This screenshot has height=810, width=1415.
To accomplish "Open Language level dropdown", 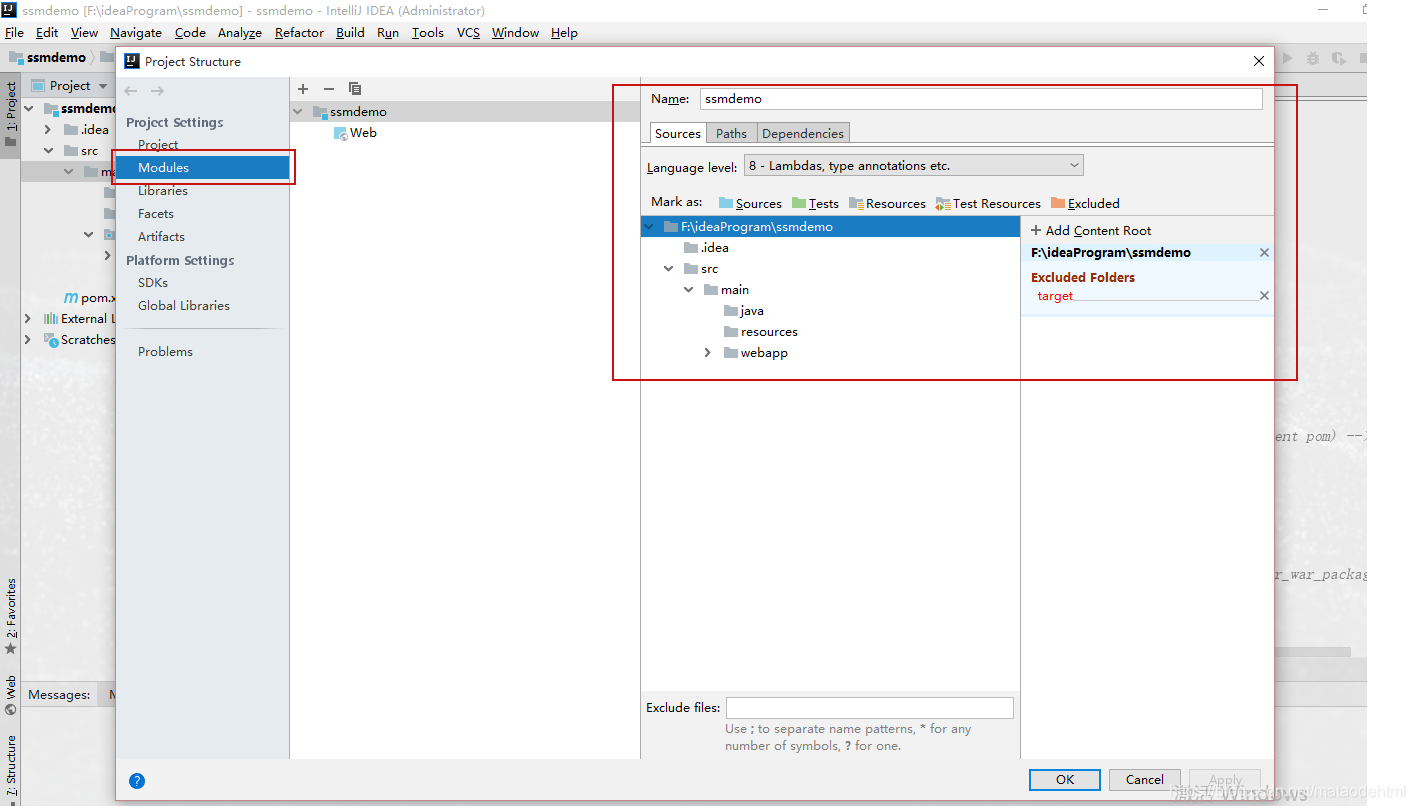I will point(913,166).
